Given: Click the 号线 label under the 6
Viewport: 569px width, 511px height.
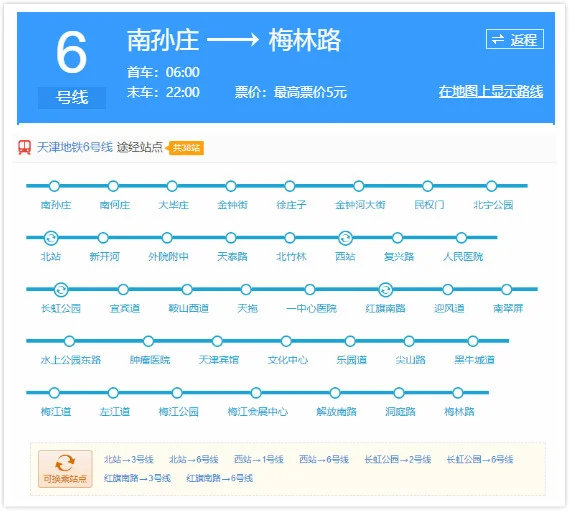Looking at the screenshot, I should click(72, 98).
